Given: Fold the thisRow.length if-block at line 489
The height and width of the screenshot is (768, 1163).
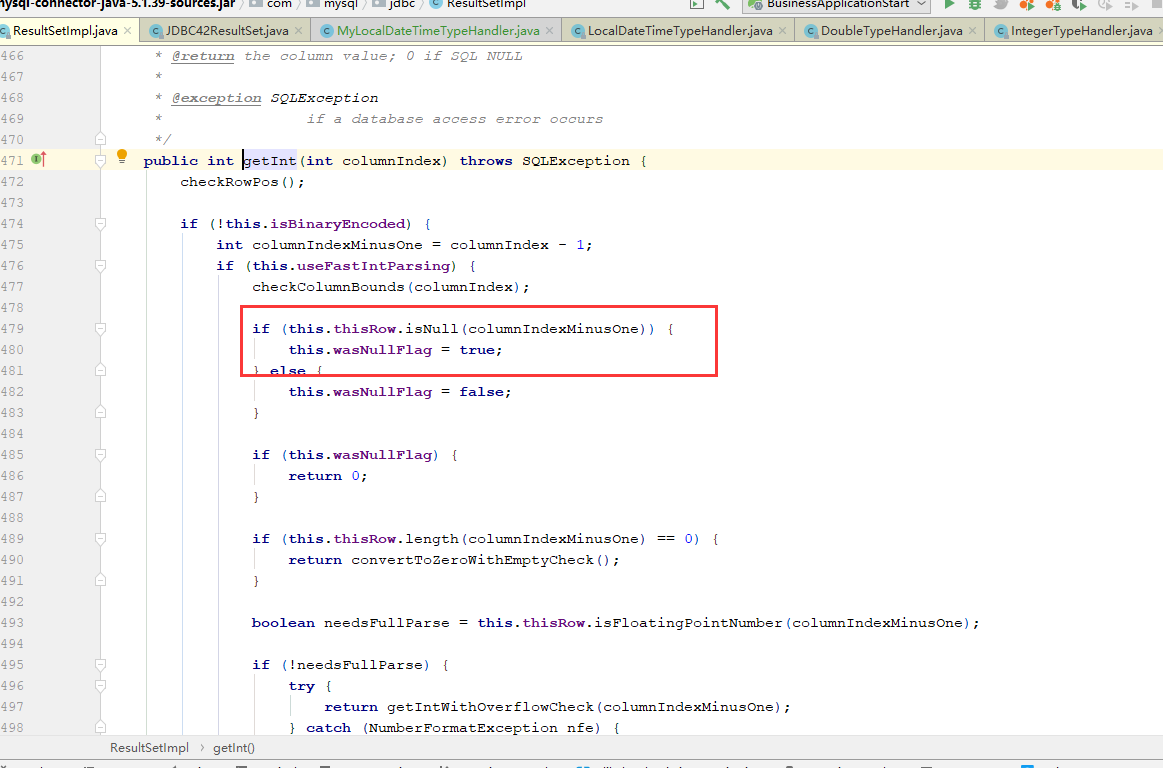Looking at the screenshot, I should (x=100, y=539).
